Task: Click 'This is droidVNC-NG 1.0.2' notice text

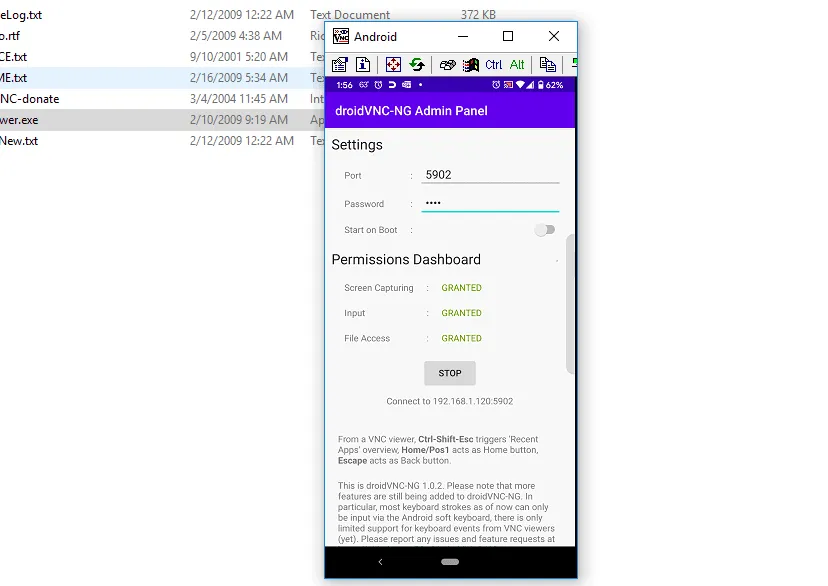Action: 446,512
